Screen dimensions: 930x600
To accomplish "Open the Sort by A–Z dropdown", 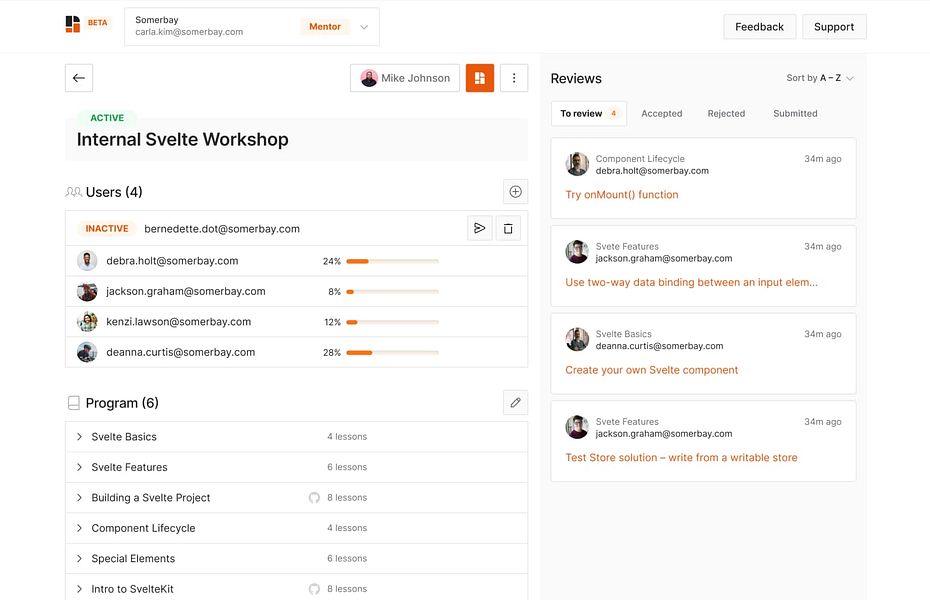I will click(x=820, y=78).
